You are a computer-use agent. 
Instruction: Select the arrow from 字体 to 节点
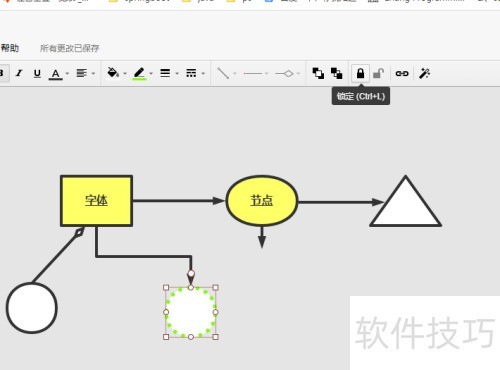(179, 201)
